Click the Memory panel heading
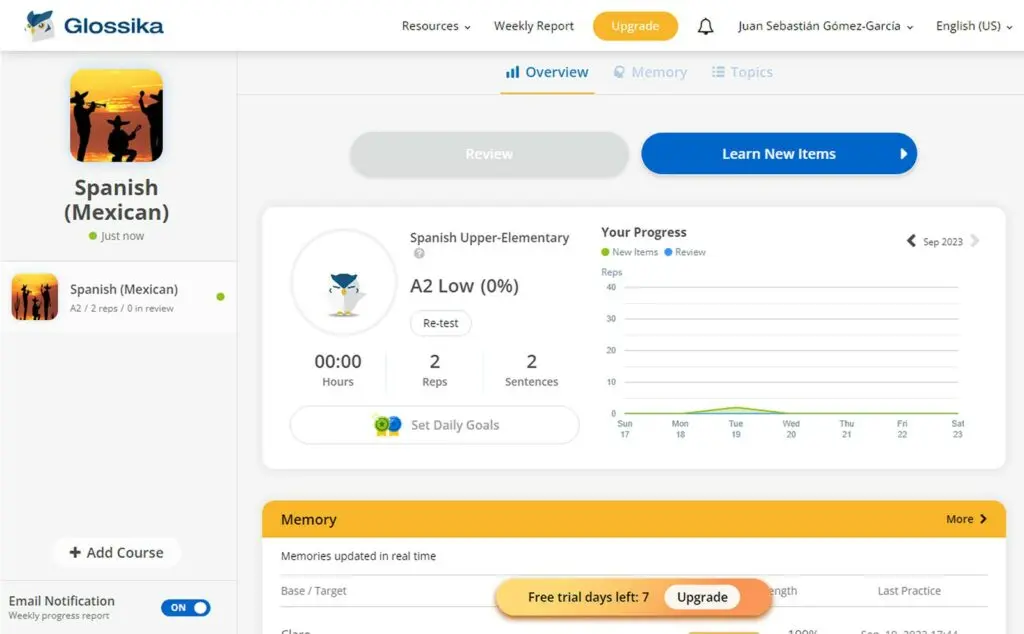Screen dimensions: 1024x634 [x=308, y=519]
